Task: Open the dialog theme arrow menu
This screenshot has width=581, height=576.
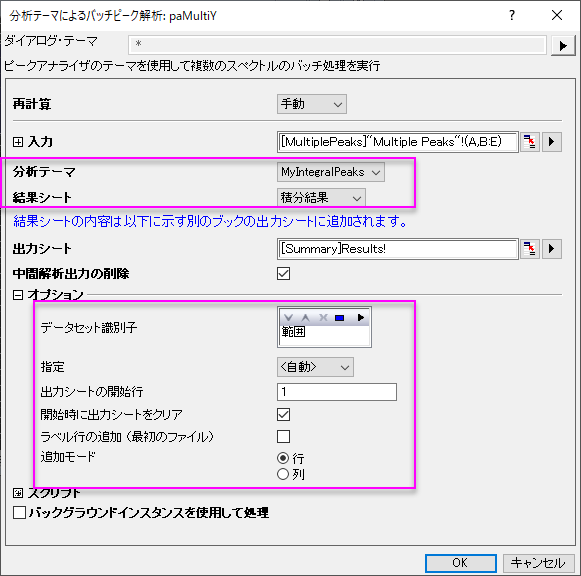Action: tap(563, 46)
